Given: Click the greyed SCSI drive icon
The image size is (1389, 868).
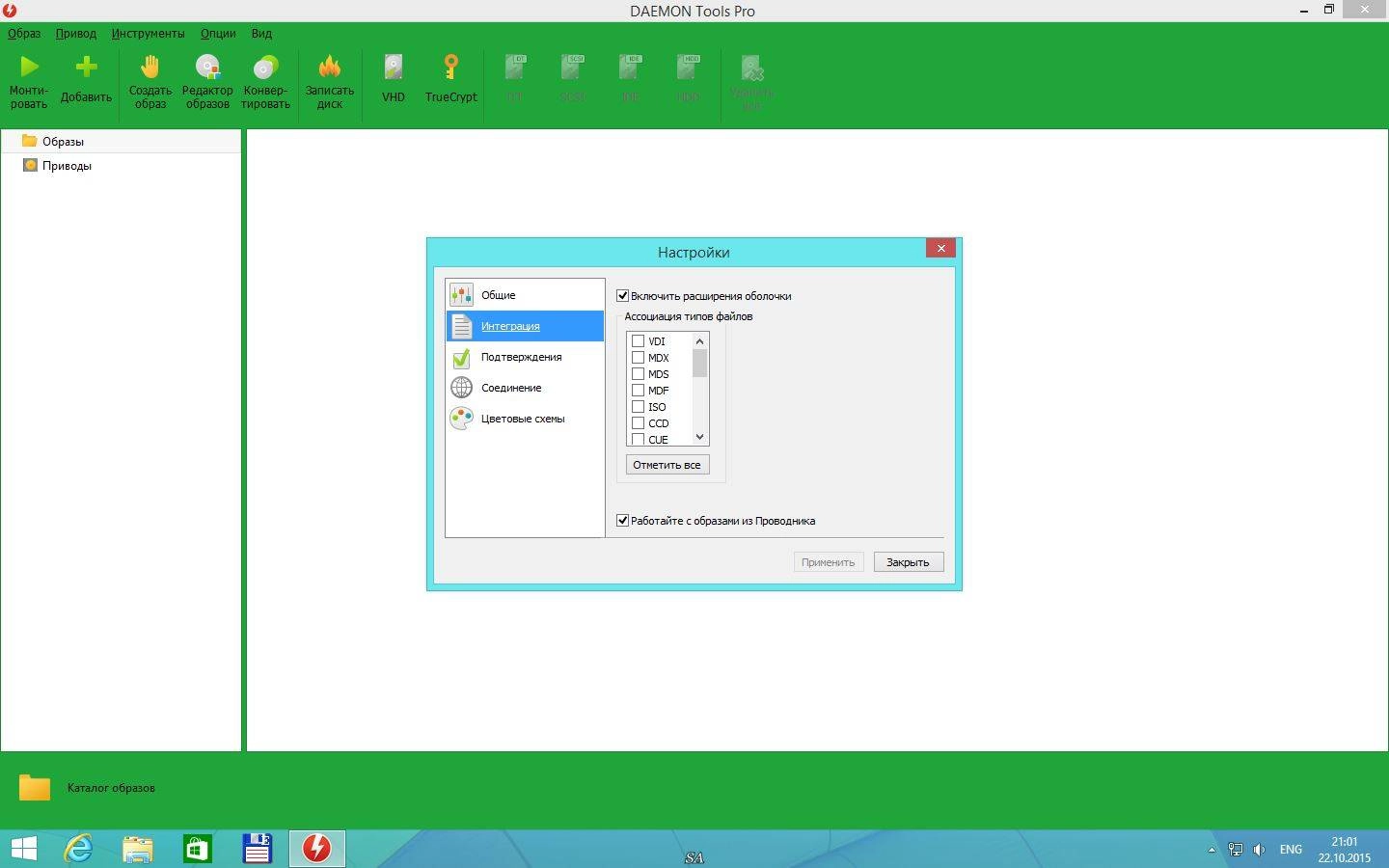Looking at the screenshot, I should click(573, 67).
